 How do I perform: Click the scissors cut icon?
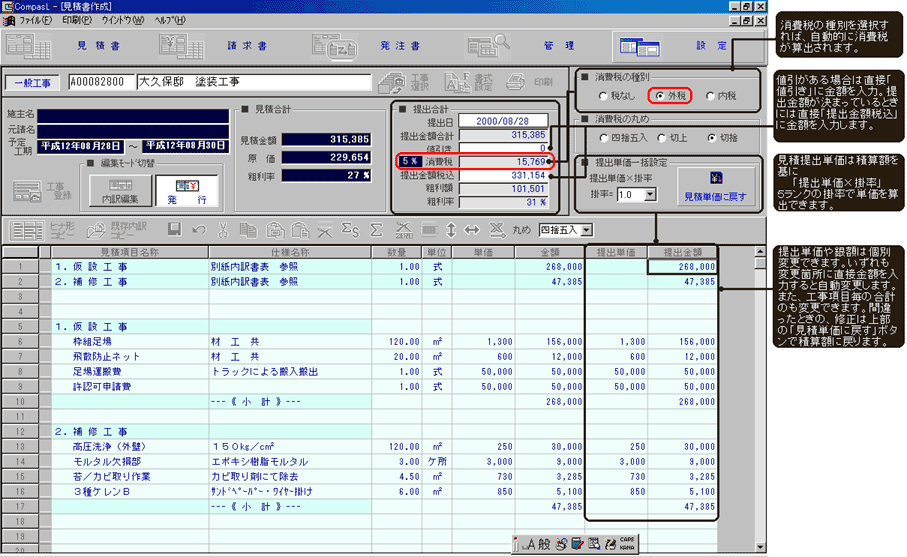pyautogui.click(x=223, y=230)
